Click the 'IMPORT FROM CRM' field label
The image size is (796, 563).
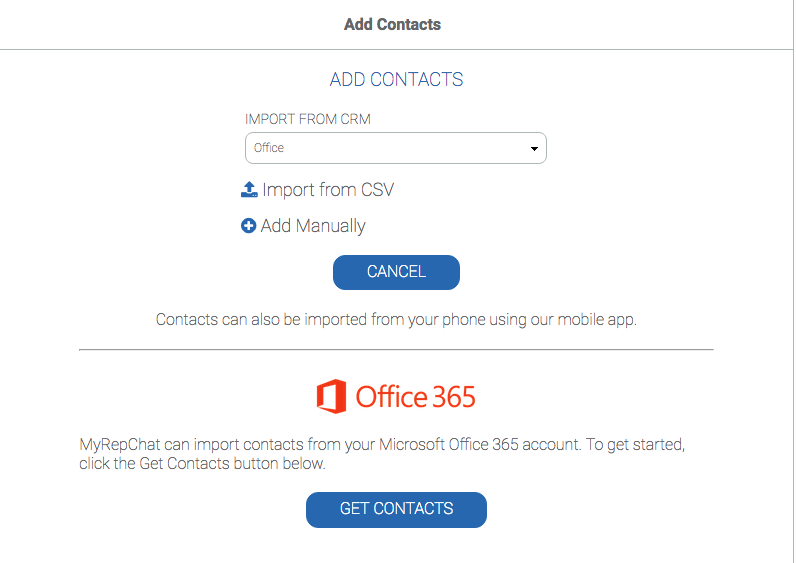307,120
